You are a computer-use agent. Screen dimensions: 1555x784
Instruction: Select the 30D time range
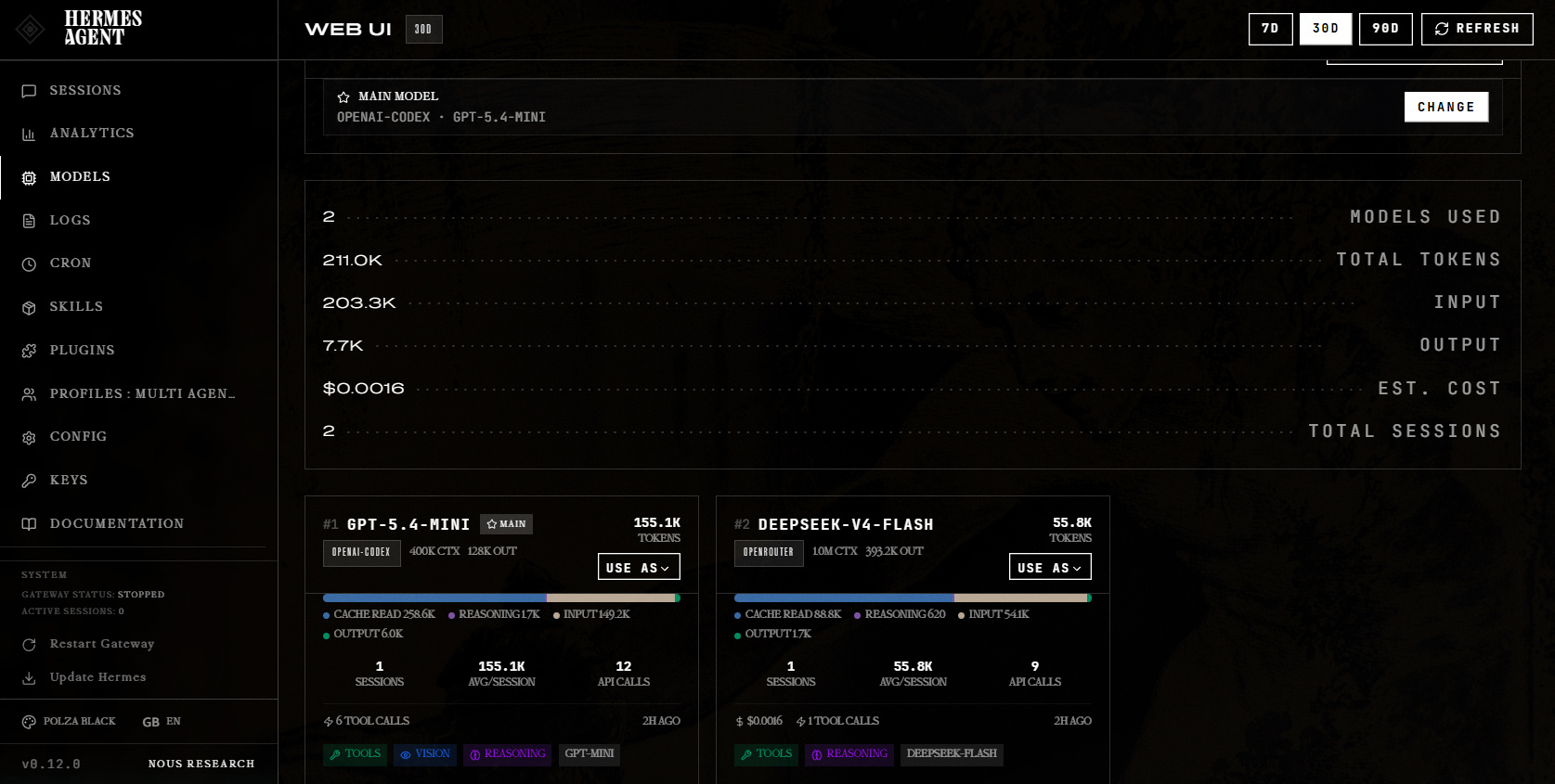pyautogui.click(x=1325, y=29)
